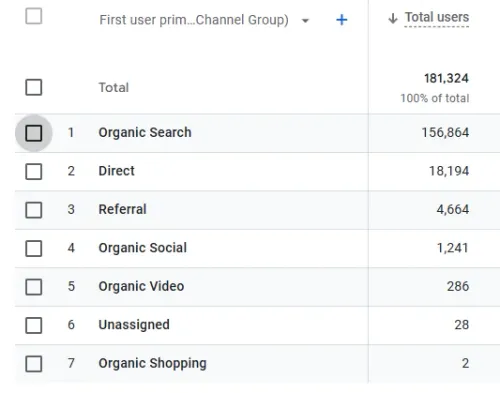Click the First user primary channel header text
The image size is (500, 393).
pyautogui.click(x=194, y=20)
